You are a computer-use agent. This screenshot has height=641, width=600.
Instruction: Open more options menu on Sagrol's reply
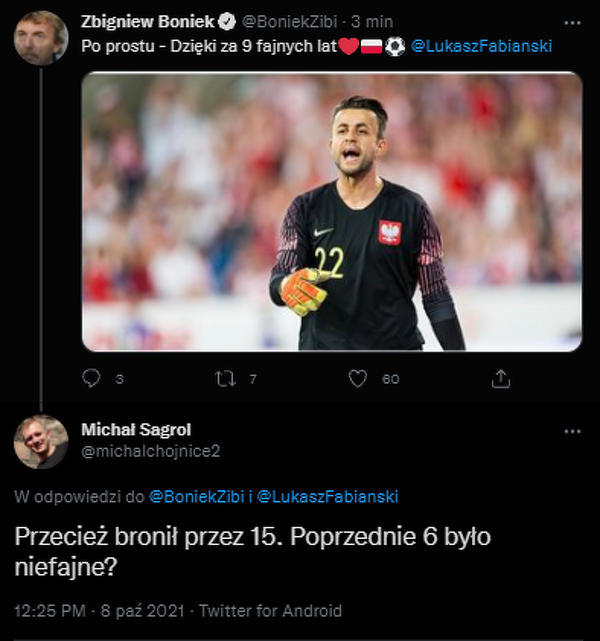click(x=572, y=431)
